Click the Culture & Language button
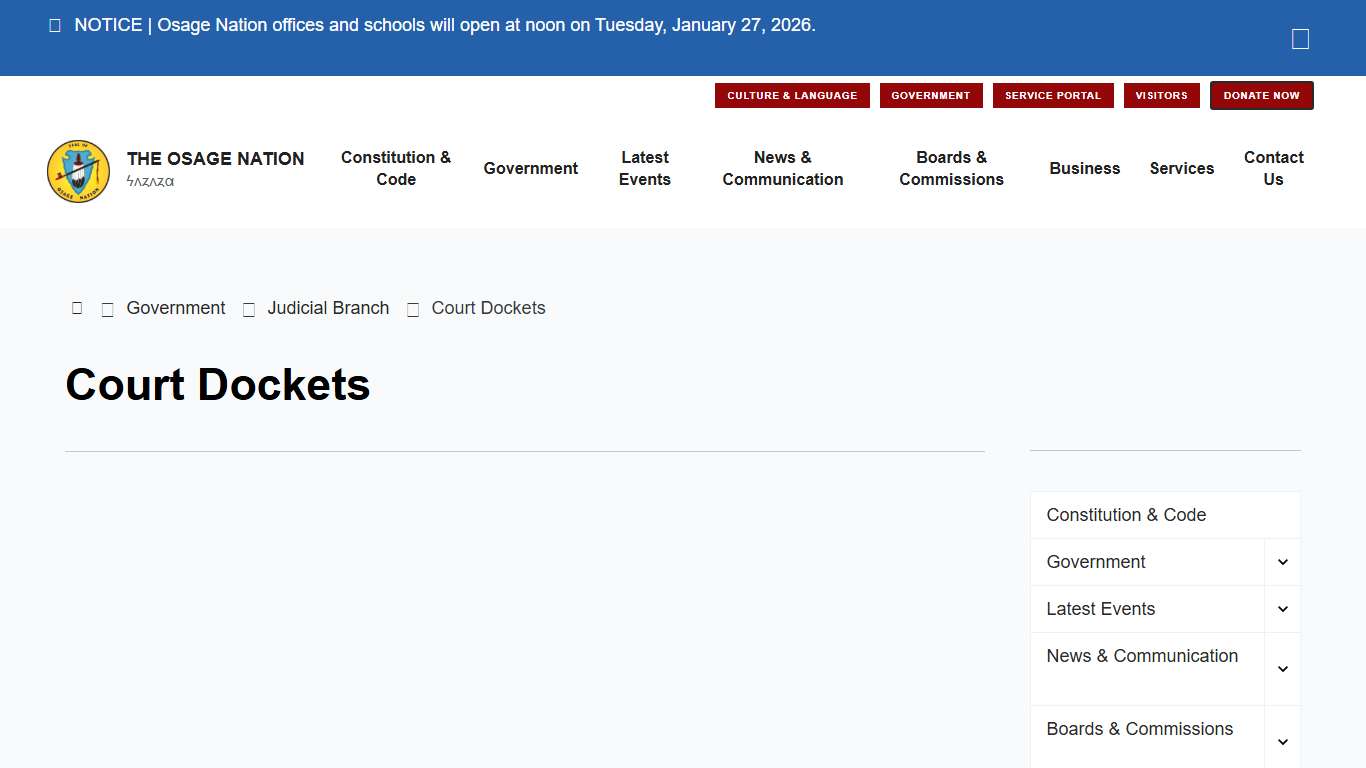 [792, 96]
